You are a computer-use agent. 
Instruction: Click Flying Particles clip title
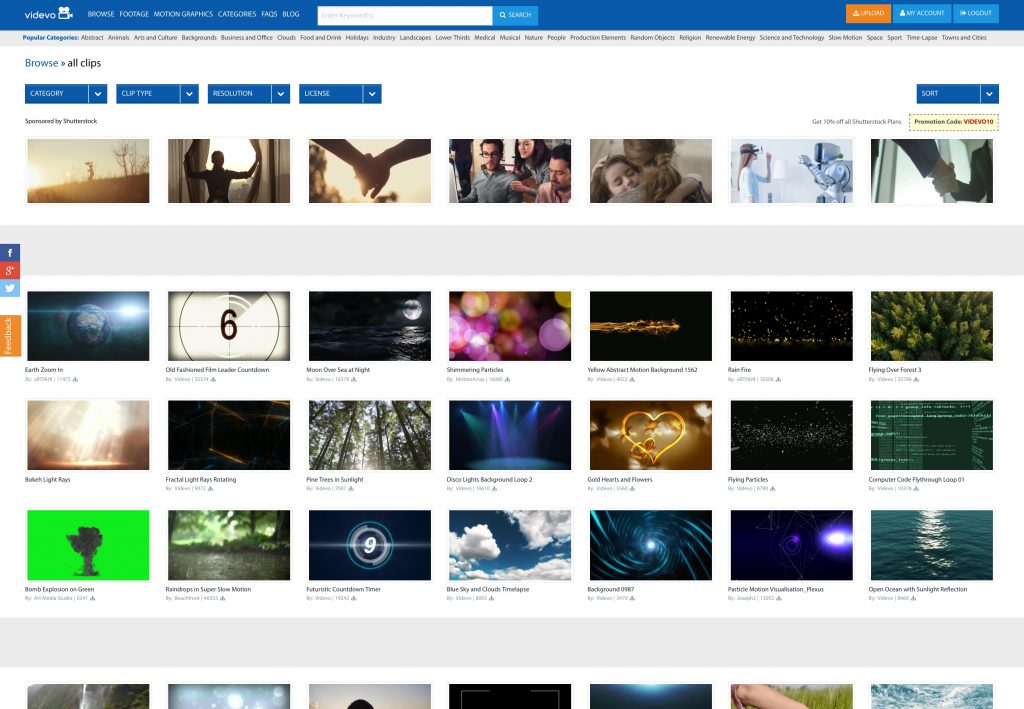(x=748, y=479)
